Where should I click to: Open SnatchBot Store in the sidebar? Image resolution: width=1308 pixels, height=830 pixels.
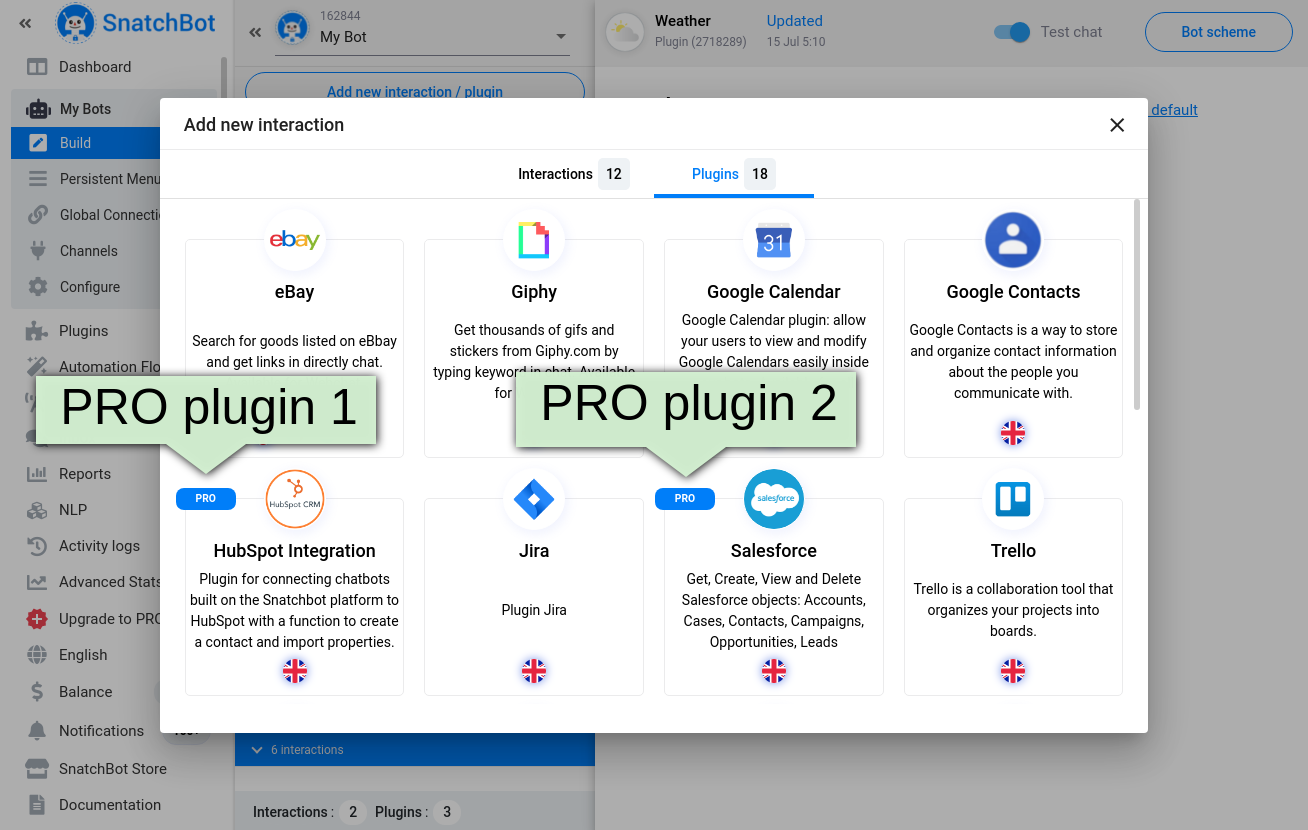[112, 769]
